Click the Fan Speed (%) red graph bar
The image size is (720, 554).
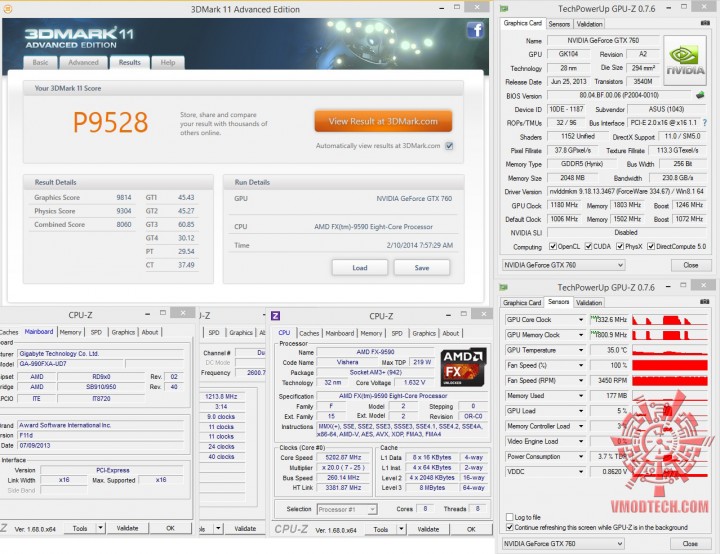click(x=669, y=365)
